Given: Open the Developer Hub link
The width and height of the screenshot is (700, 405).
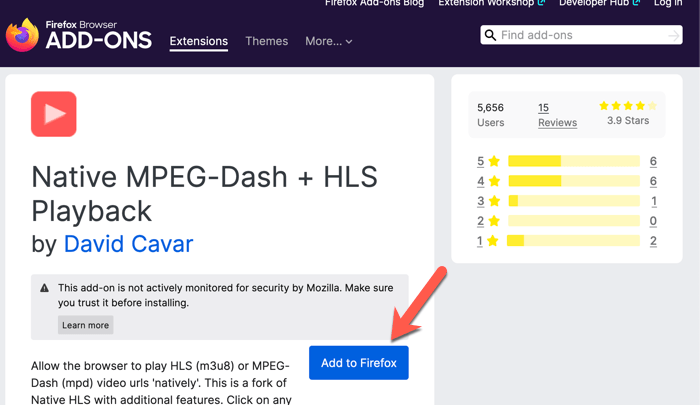Looking at the screenshot, I should (594, 3).
